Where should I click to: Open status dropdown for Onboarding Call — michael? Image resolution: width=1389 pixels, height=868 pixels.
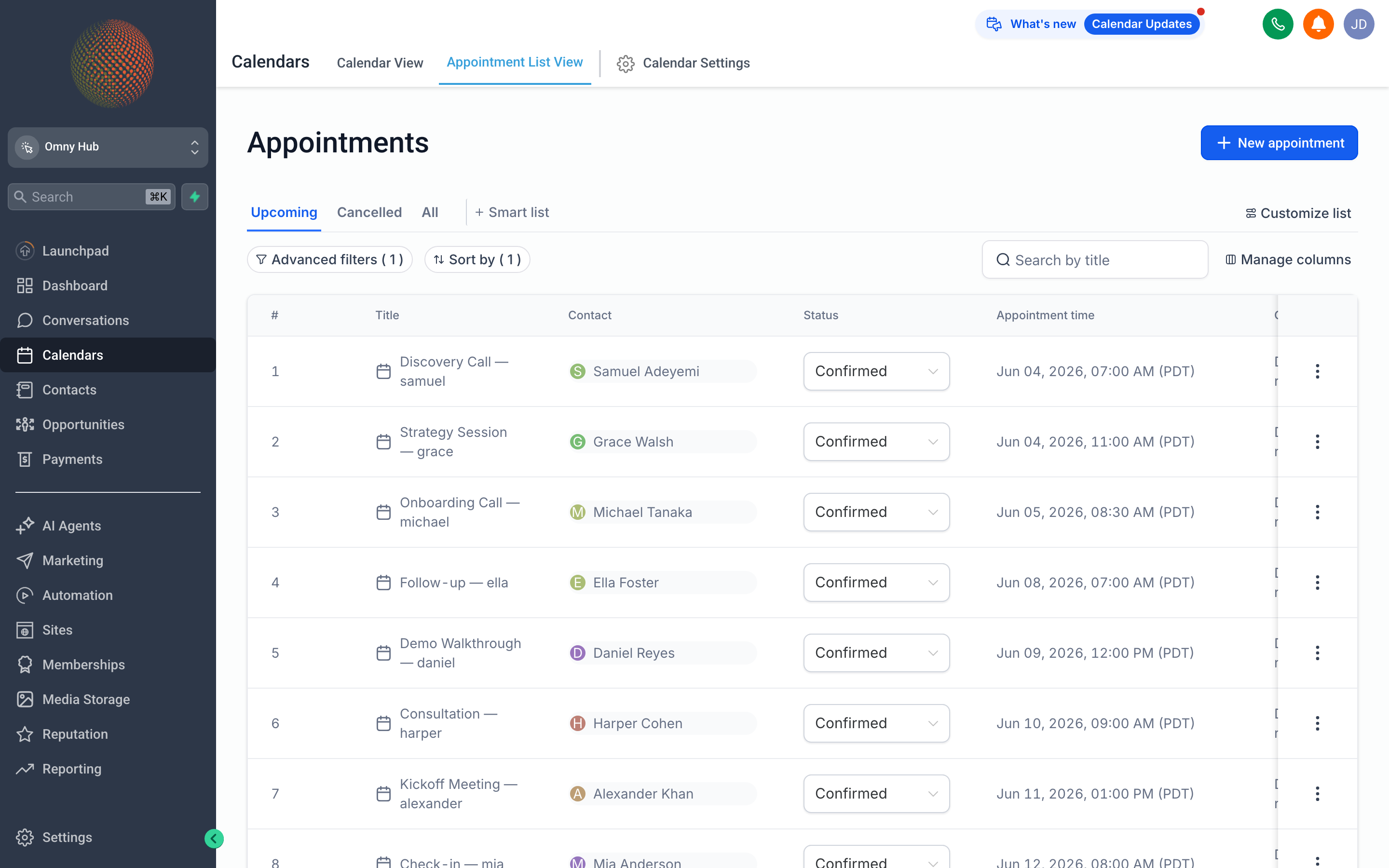(x=876, y=512)
